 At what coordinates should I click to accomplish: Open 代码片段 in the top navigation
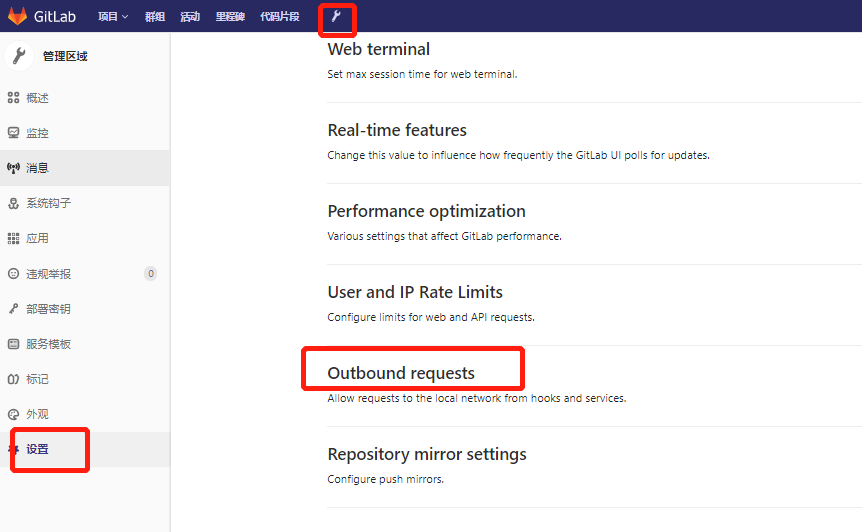(x=280, y=16)
